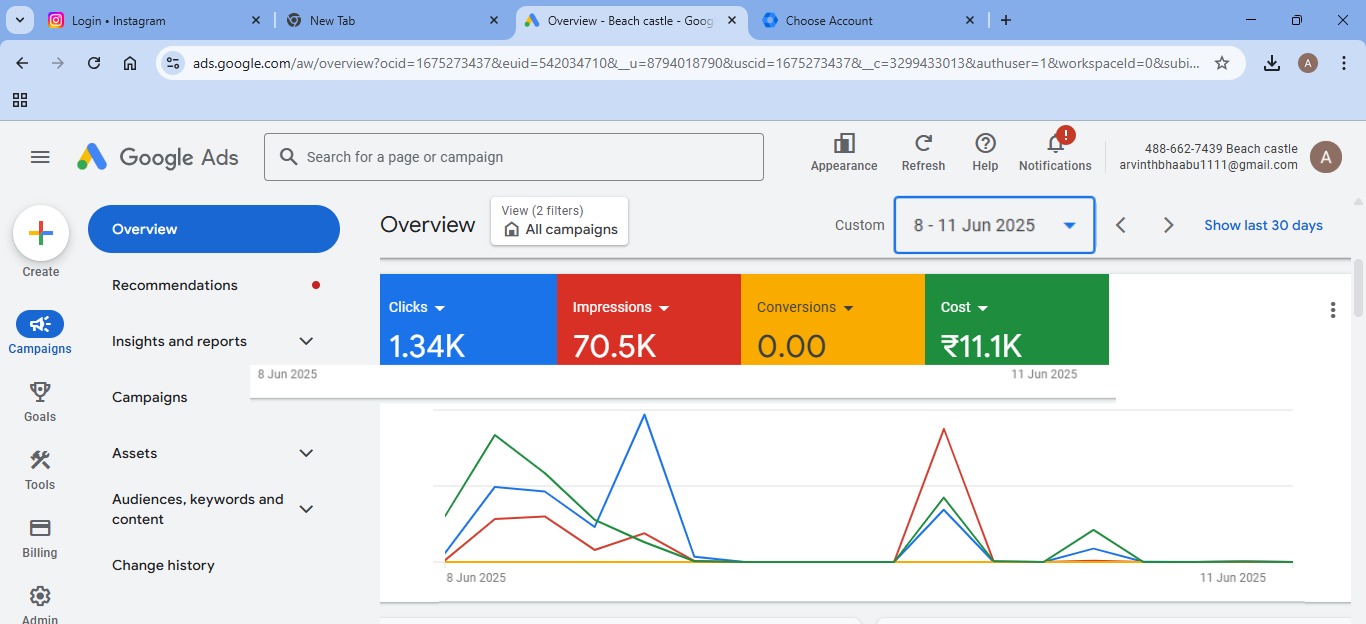Screen dimensions: 1366x624
Task: Go to next date range
Action: 1168,225
